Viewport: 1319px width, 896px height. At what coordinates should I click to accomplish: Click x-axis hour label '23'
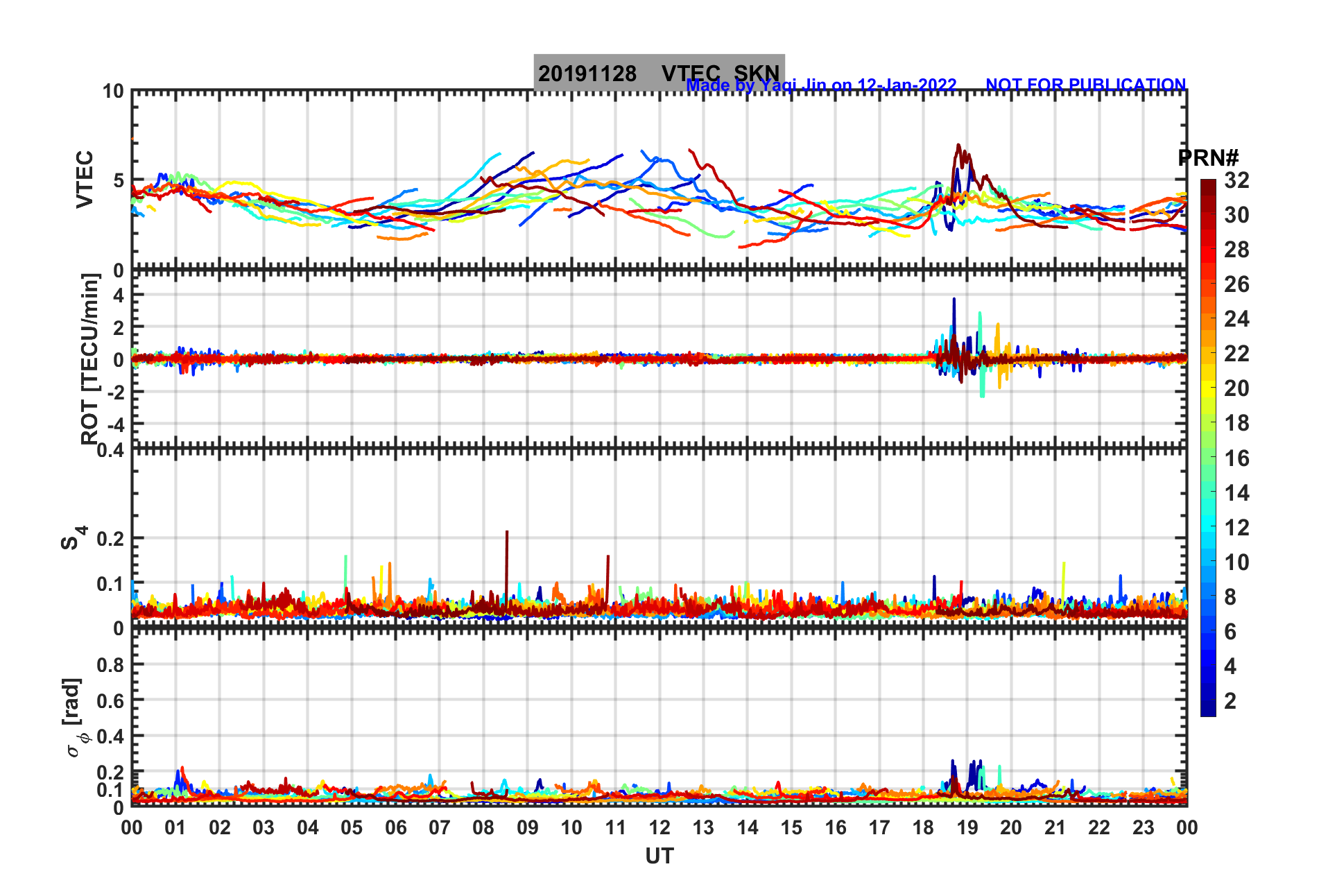[1143, 828]
